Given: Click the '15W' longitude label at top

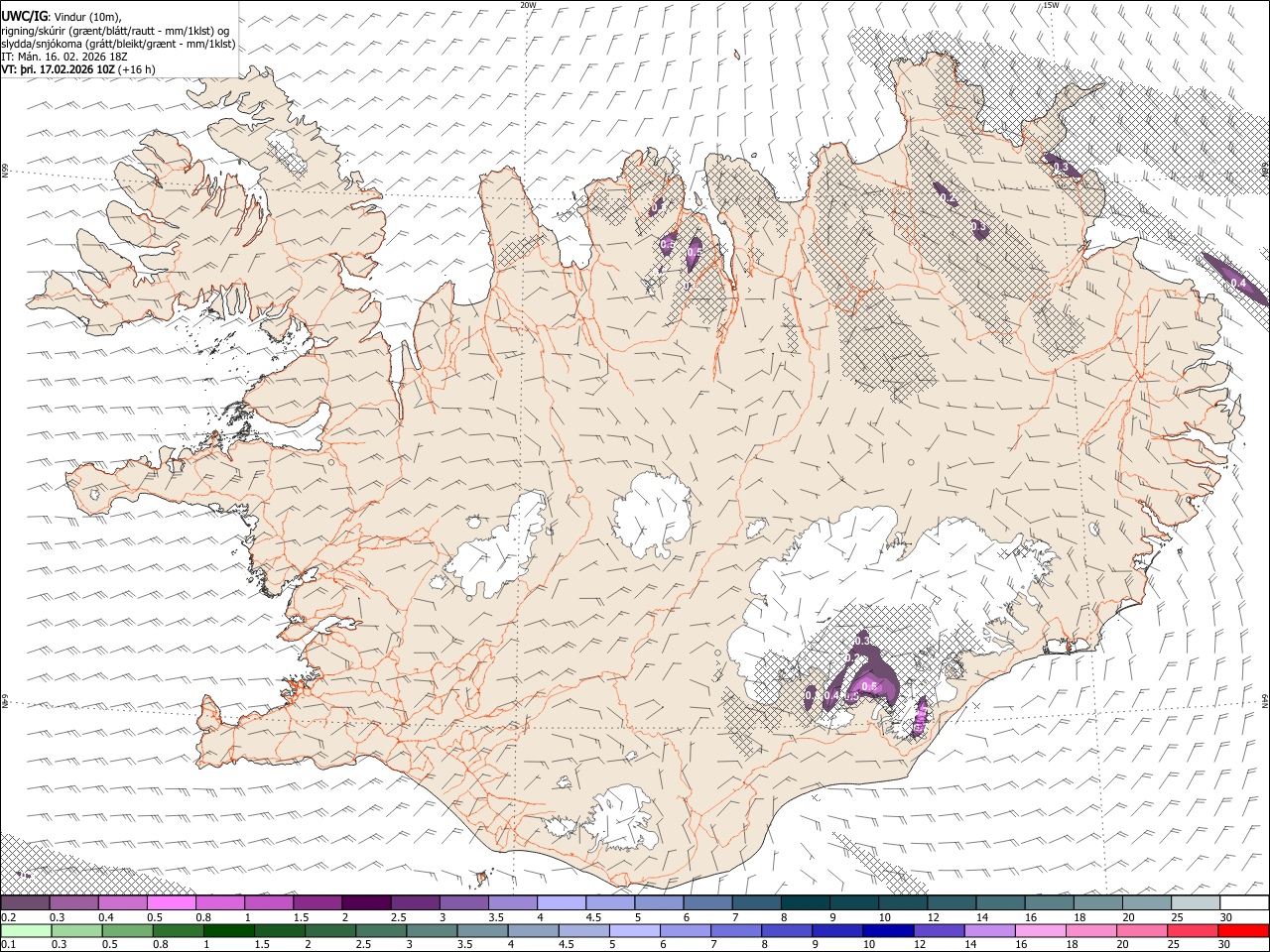Looking at the screenshot, I should tap(1051, 5).
